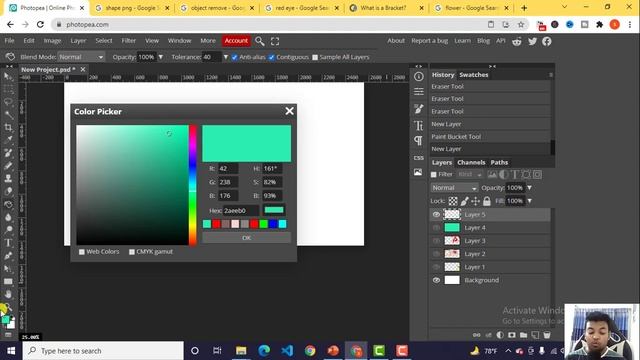Open Photopea Reddit page icon
Screen dimensions: 640x360
517,41
